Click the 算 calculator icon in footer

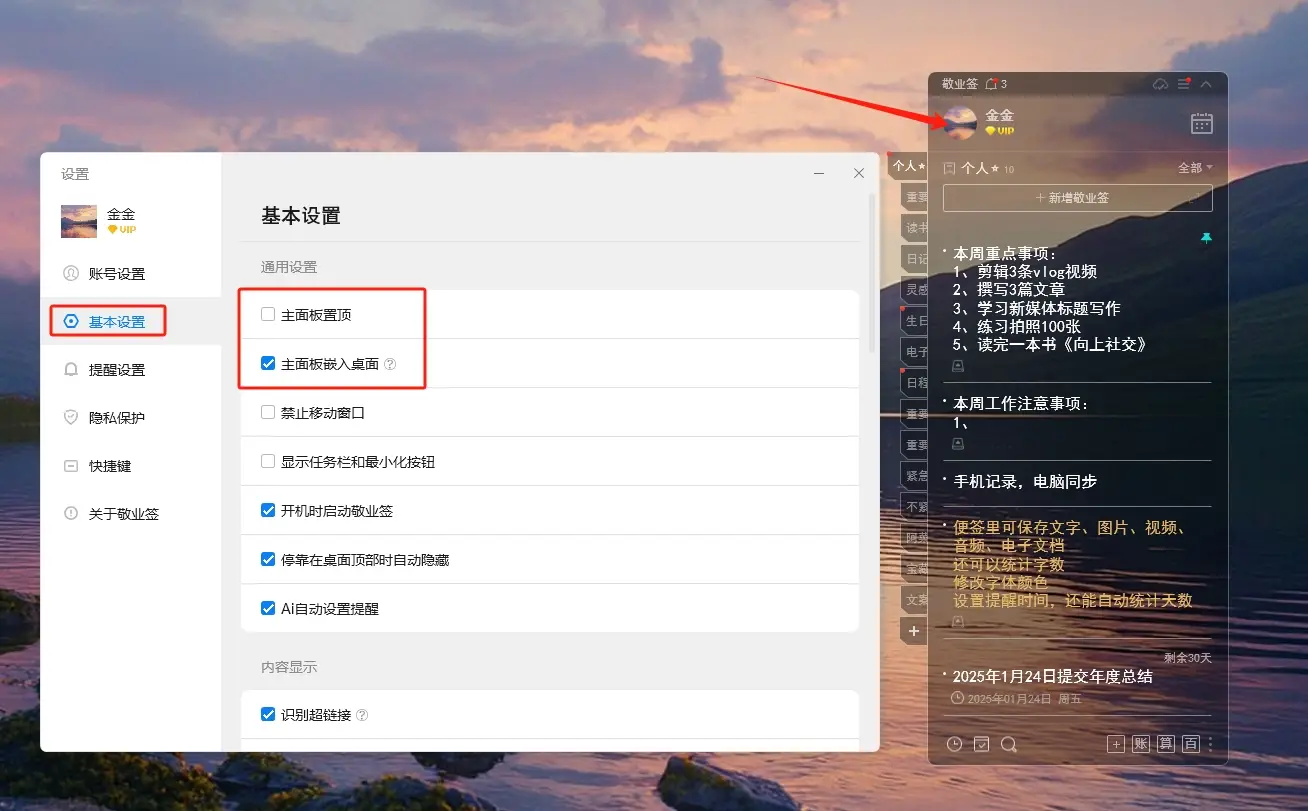[x=1166, y=744]
